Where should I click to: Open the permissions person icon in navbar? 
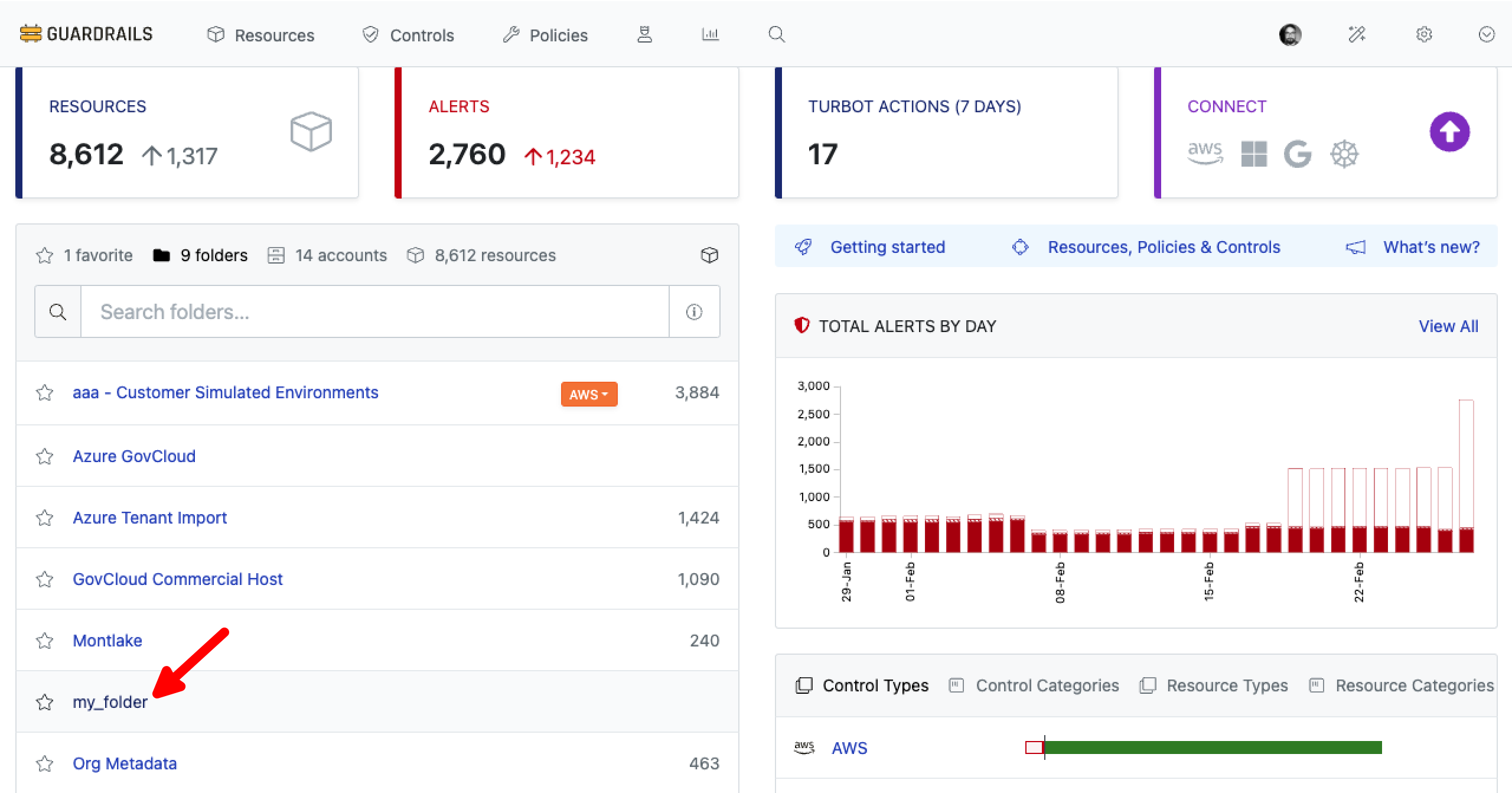point(644,34)
